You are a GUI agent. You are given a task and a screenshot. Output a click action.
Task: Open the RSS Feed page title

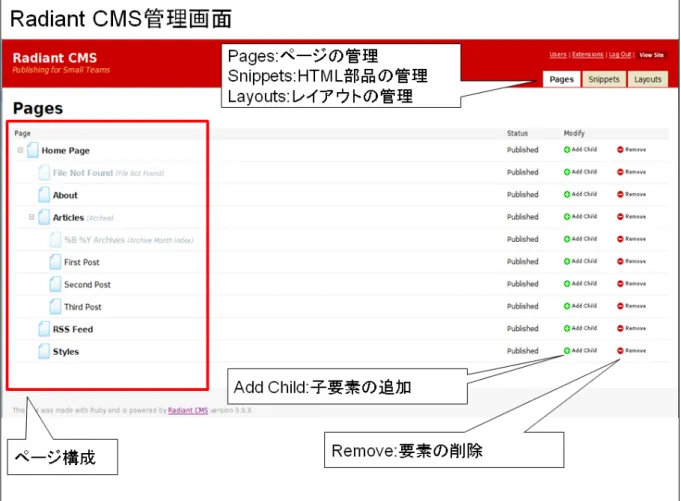pos(73,330)
